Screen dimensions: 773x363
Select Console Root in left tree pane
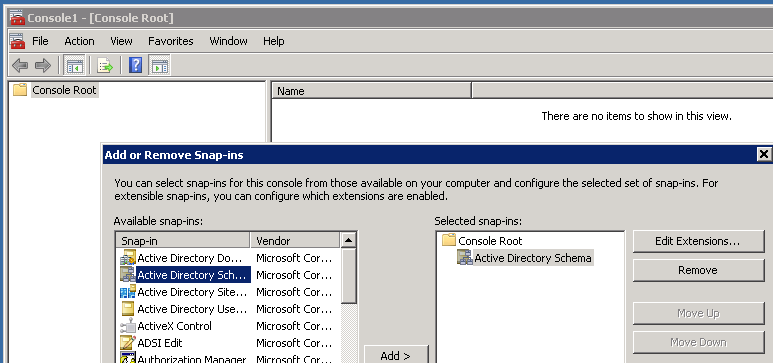(x=64, y=90)
